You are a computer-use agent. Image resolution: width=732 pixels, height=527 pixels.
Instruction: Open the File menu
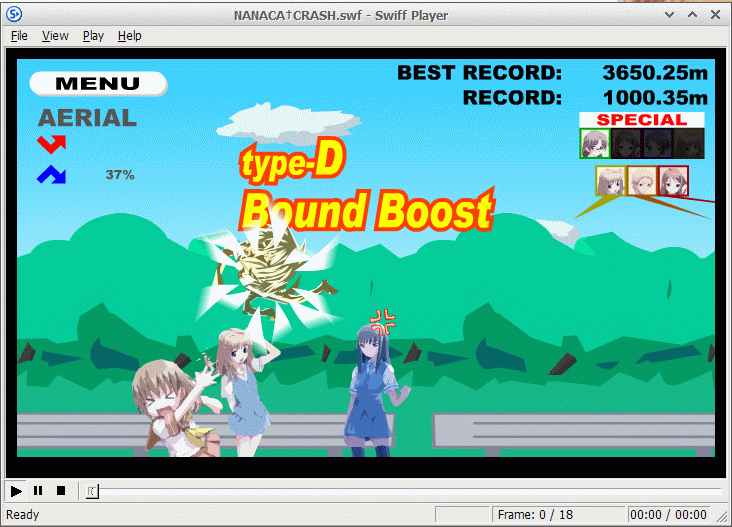[x=19, y=36]
